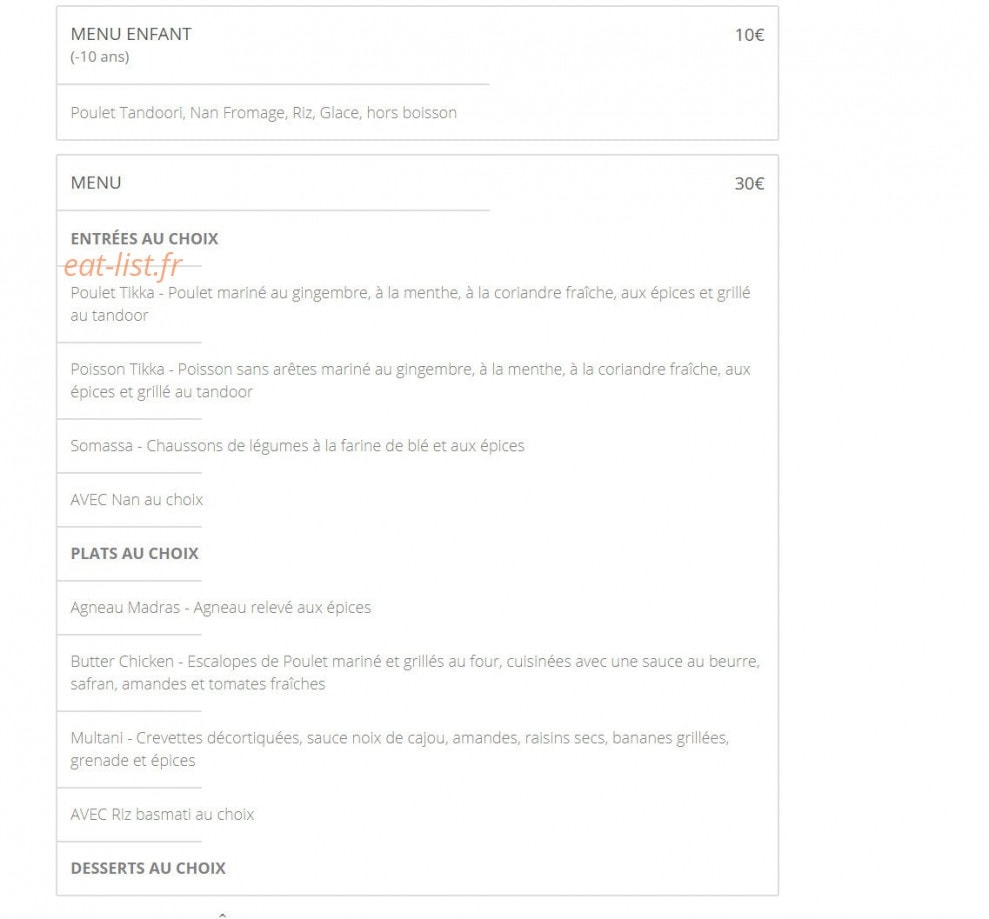Image resolution: width=989 pixels, height=919 pixels.
Task: Click the eat-list.fr watermark logo
Action: (x=123, y=265)
